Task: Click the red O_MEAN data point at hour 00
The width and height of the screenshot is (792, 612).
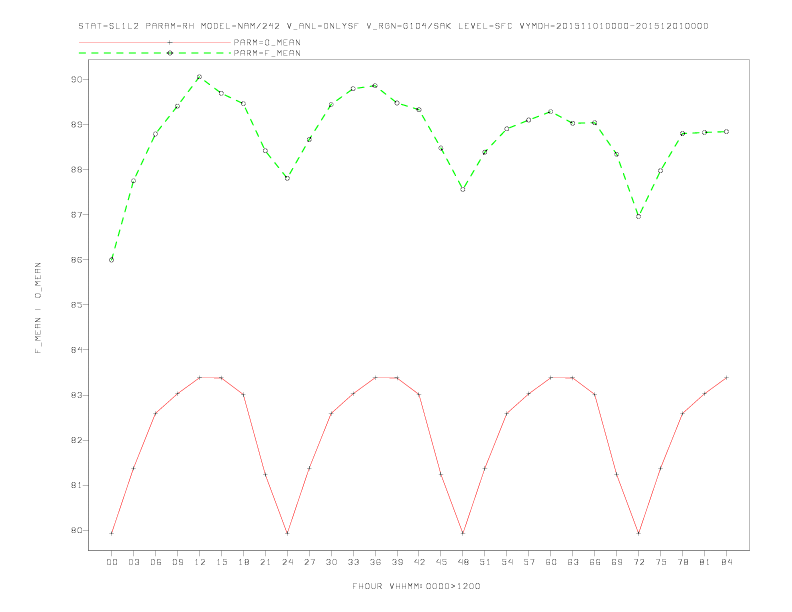Action: (x=112, y=533)
